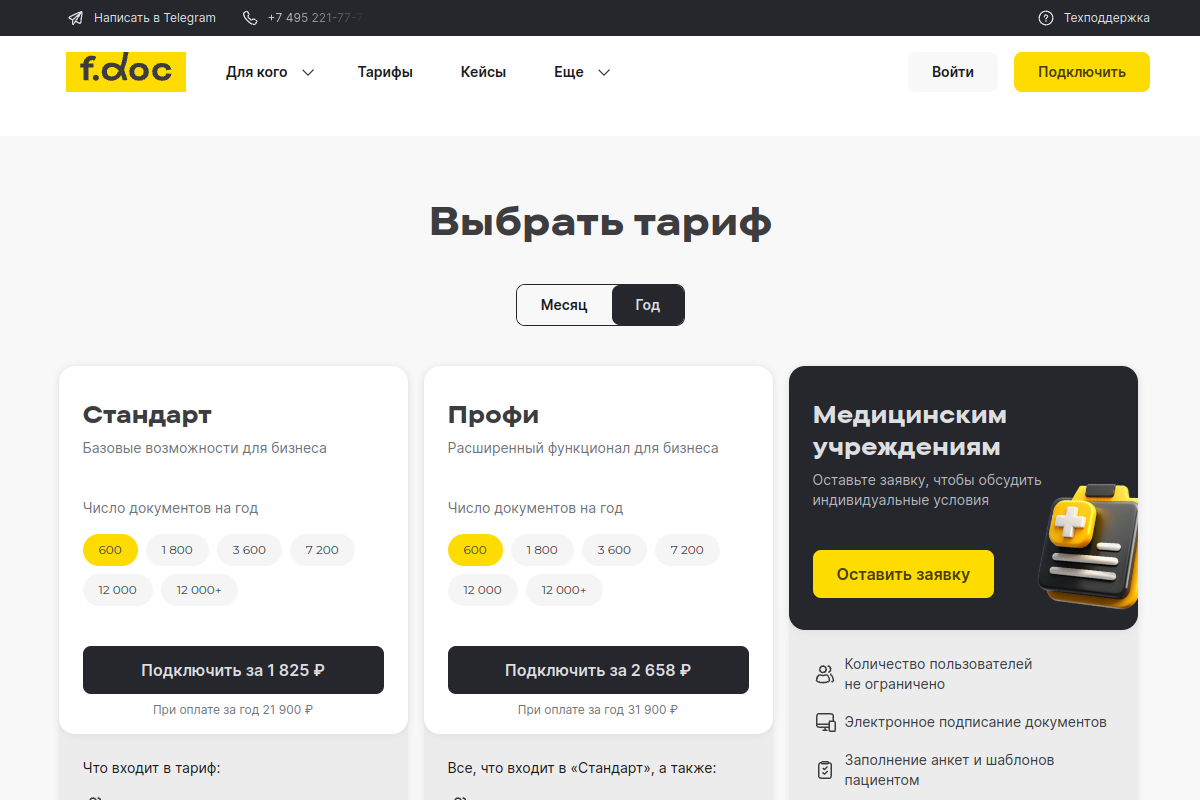Screen dimensions: 1200x800
Task: Click the 3D medical clipboard illustration
Action: [x=1088, y=545]
